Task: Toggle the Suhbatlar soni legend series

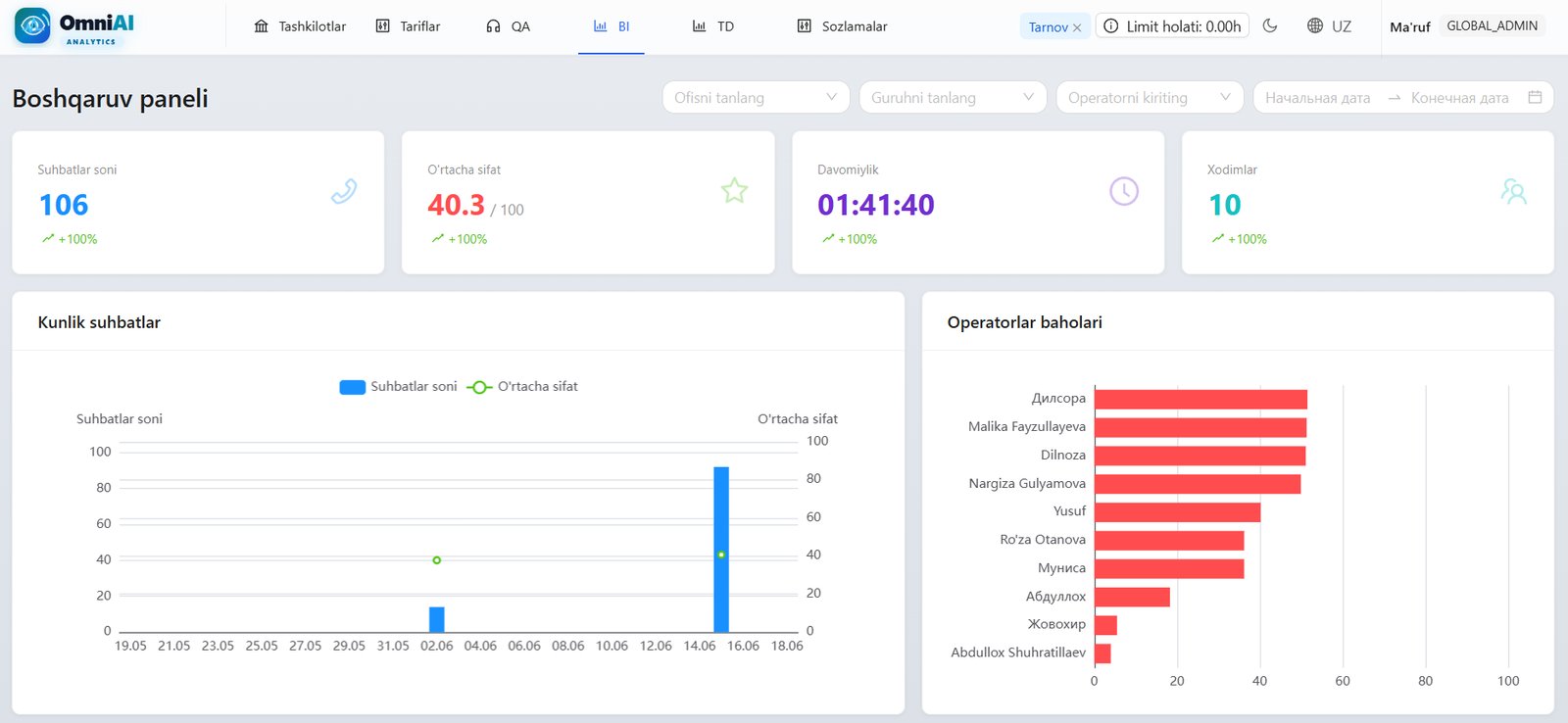Action: 398,387
